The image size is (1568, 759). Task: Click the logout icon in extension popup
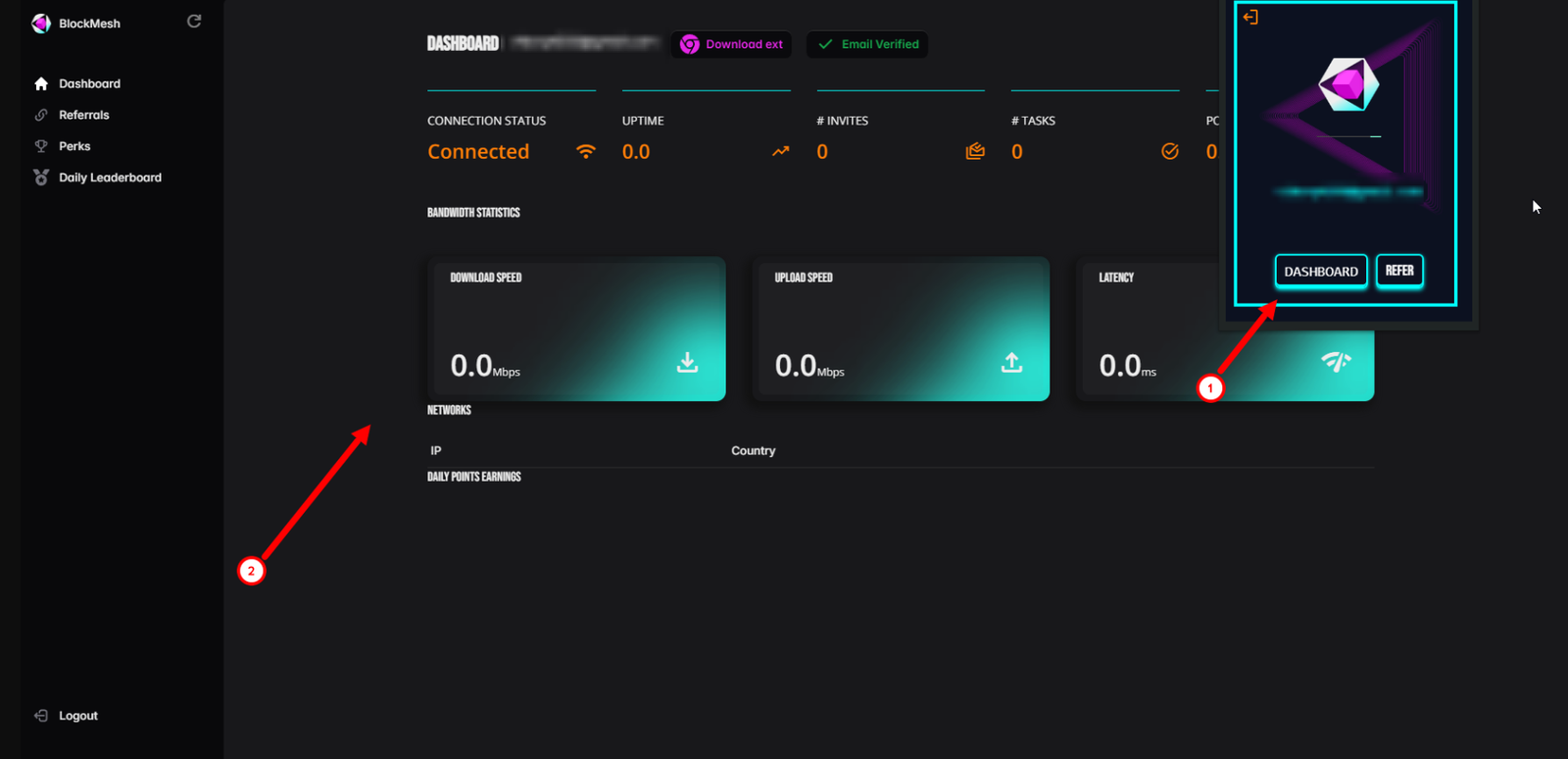[1250, 18]
